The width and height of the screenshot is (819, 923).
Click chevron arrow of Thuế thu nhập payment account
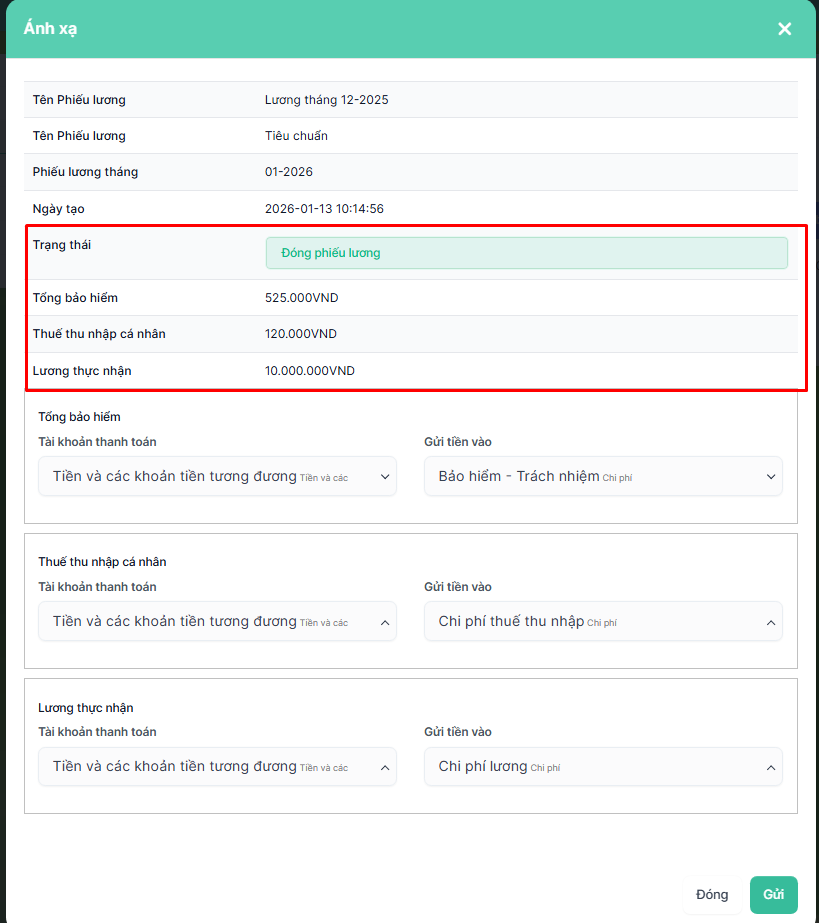(385, 622)
